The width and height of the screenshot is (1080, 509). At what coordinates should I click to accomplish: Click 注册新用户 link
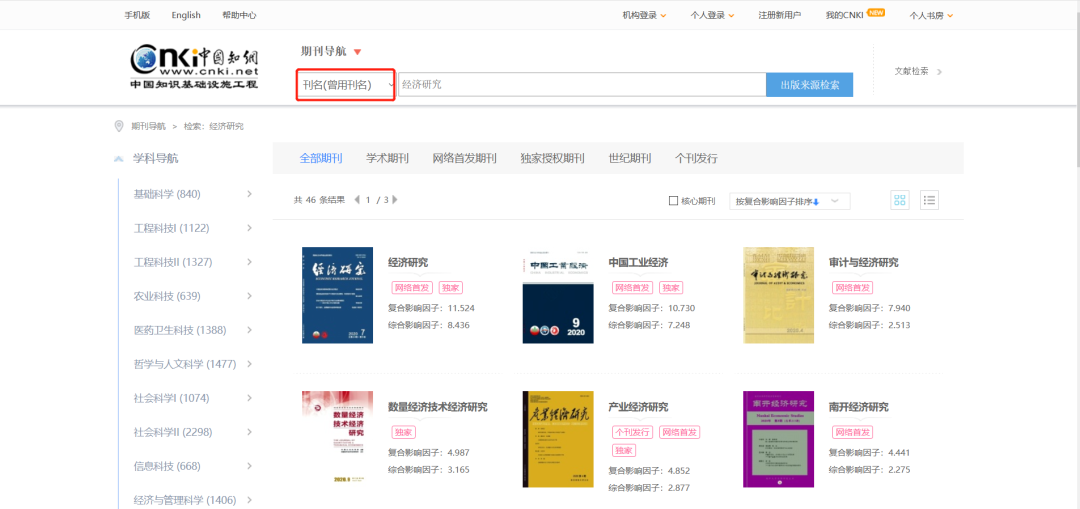(780, 15)
